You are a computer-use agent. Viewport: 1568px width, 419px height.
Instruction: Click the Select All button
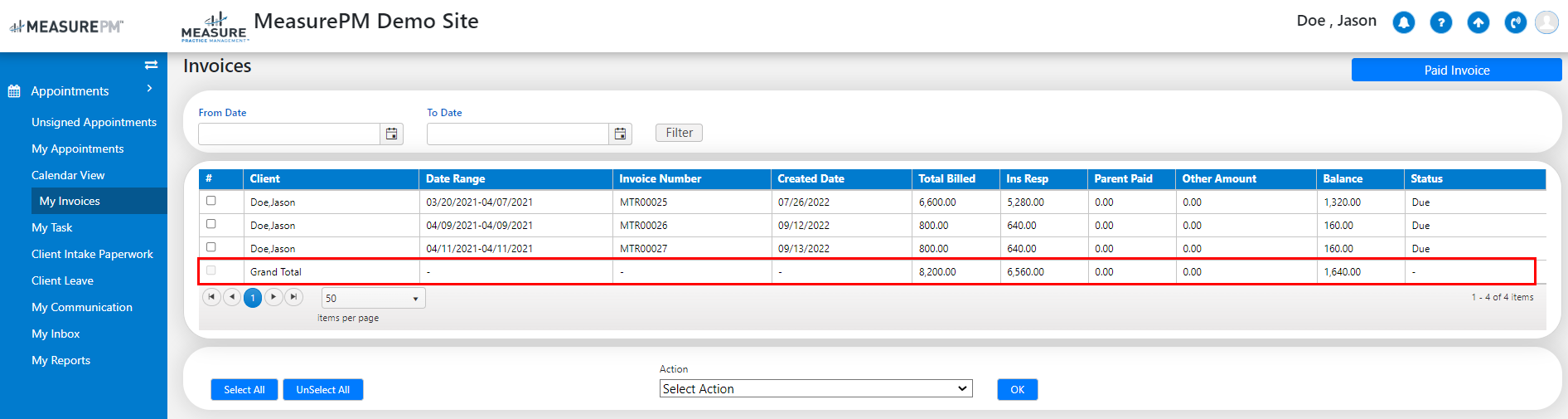pos(244,389)
